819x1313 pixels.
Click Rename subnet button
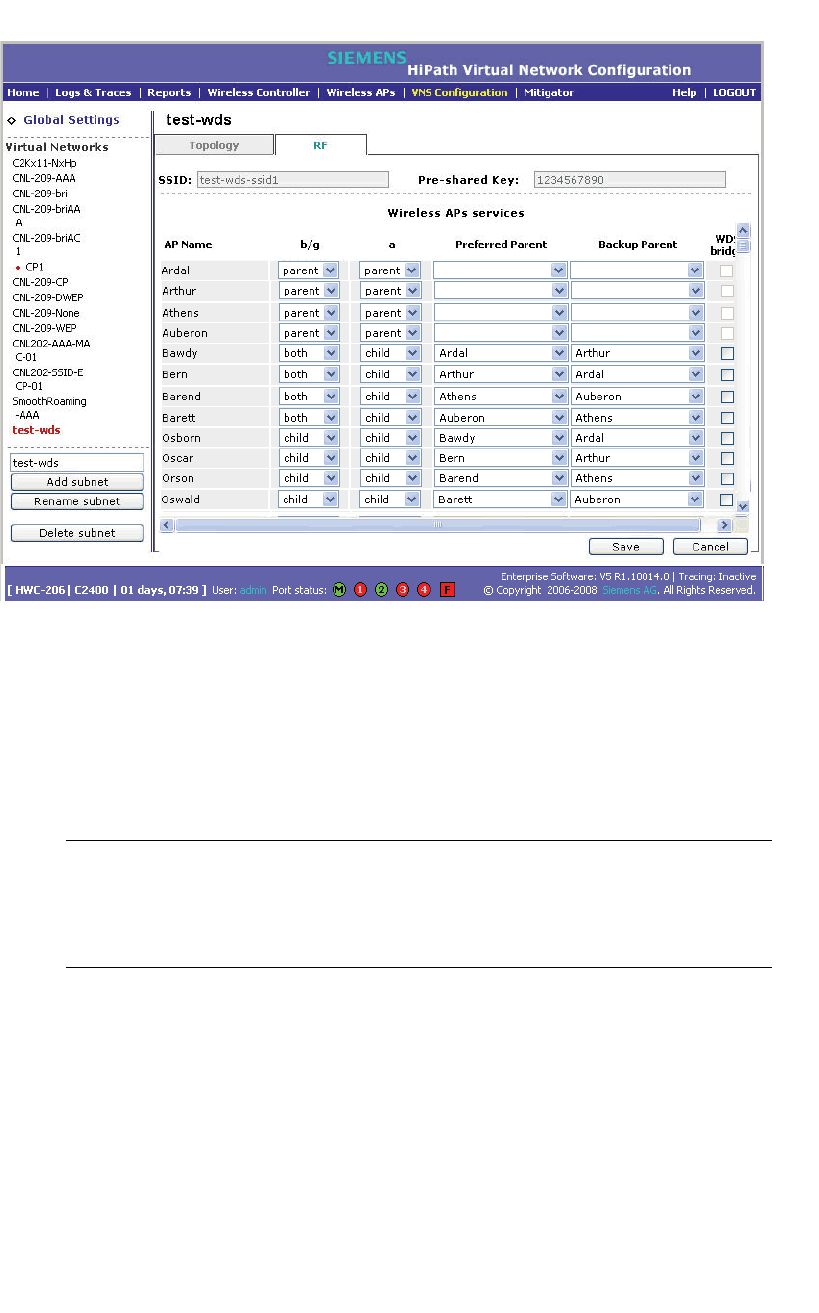click(77, 501)
